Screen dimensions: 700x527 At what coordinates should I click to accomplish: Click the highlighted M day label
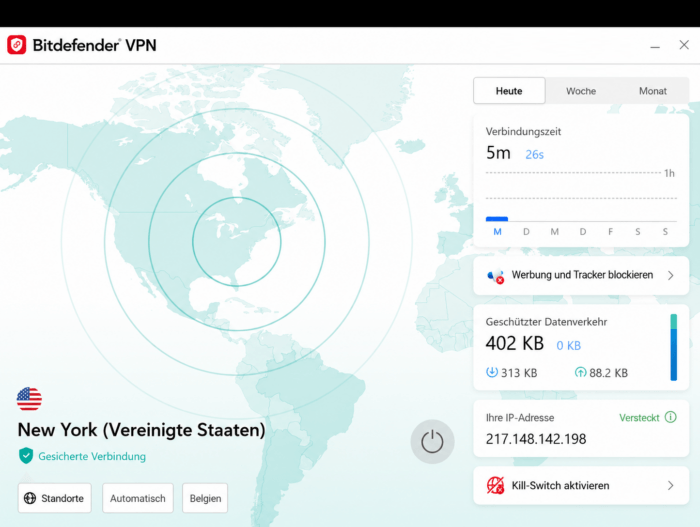tap(497, 232)
